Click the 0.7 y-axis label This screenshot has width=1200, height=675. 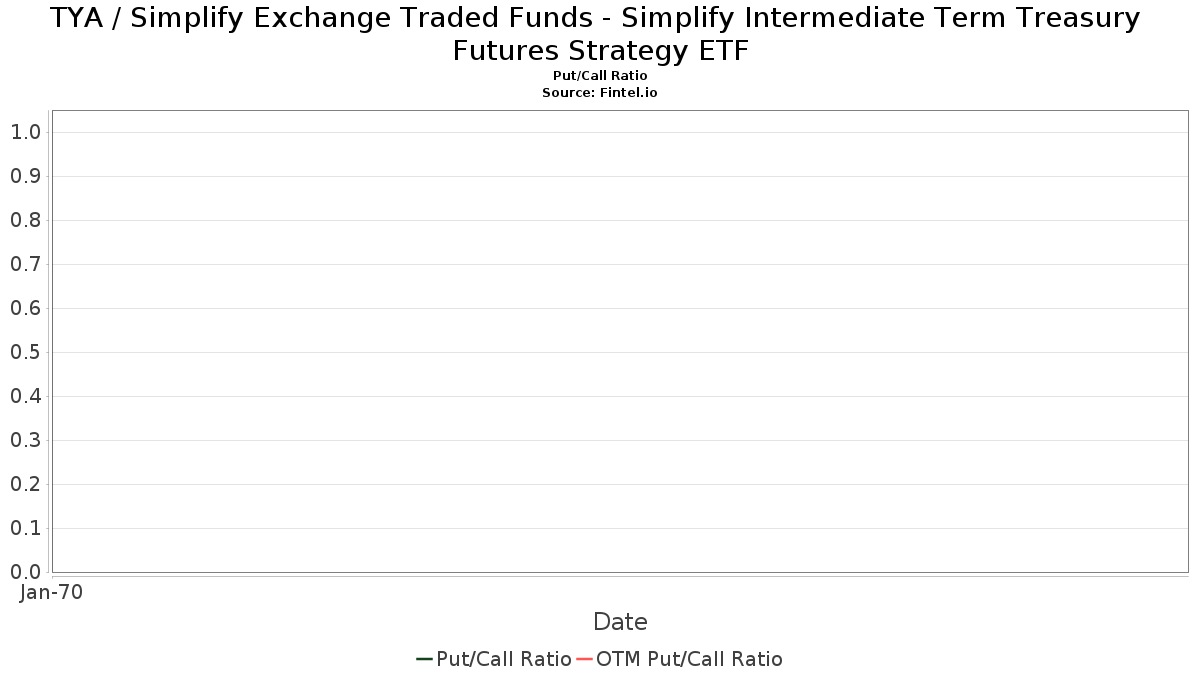pyautogui.click(x=25, y=264)
